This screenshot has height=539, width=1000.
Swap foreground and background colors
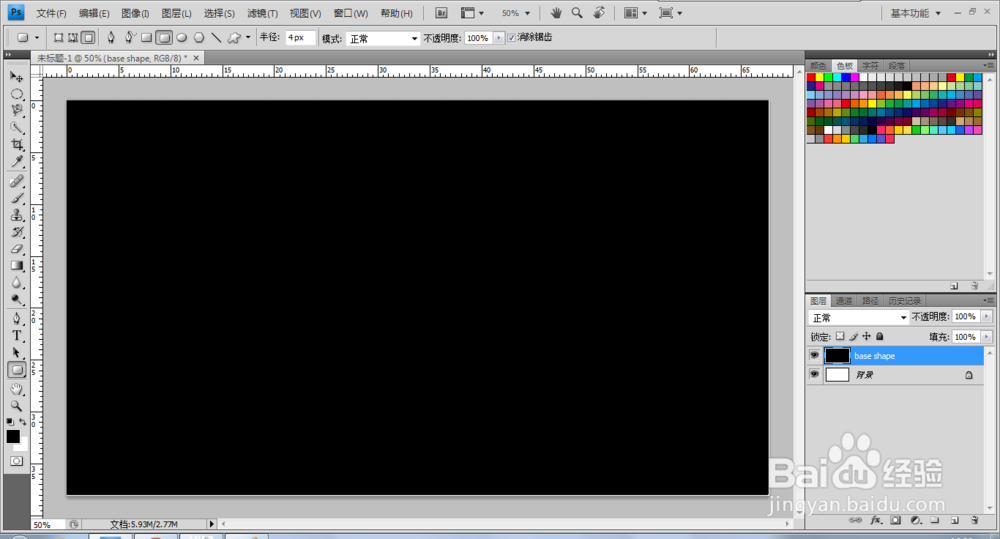coord(23,422)
